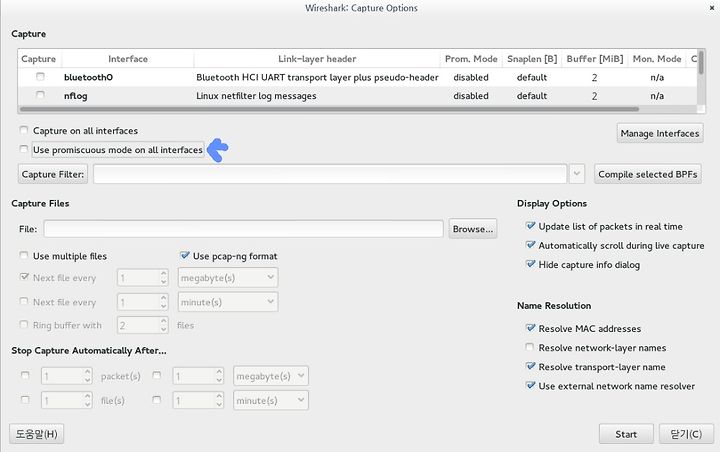Open the stop capture megabyte(s) unit dropdown

(x=271, y=376)
